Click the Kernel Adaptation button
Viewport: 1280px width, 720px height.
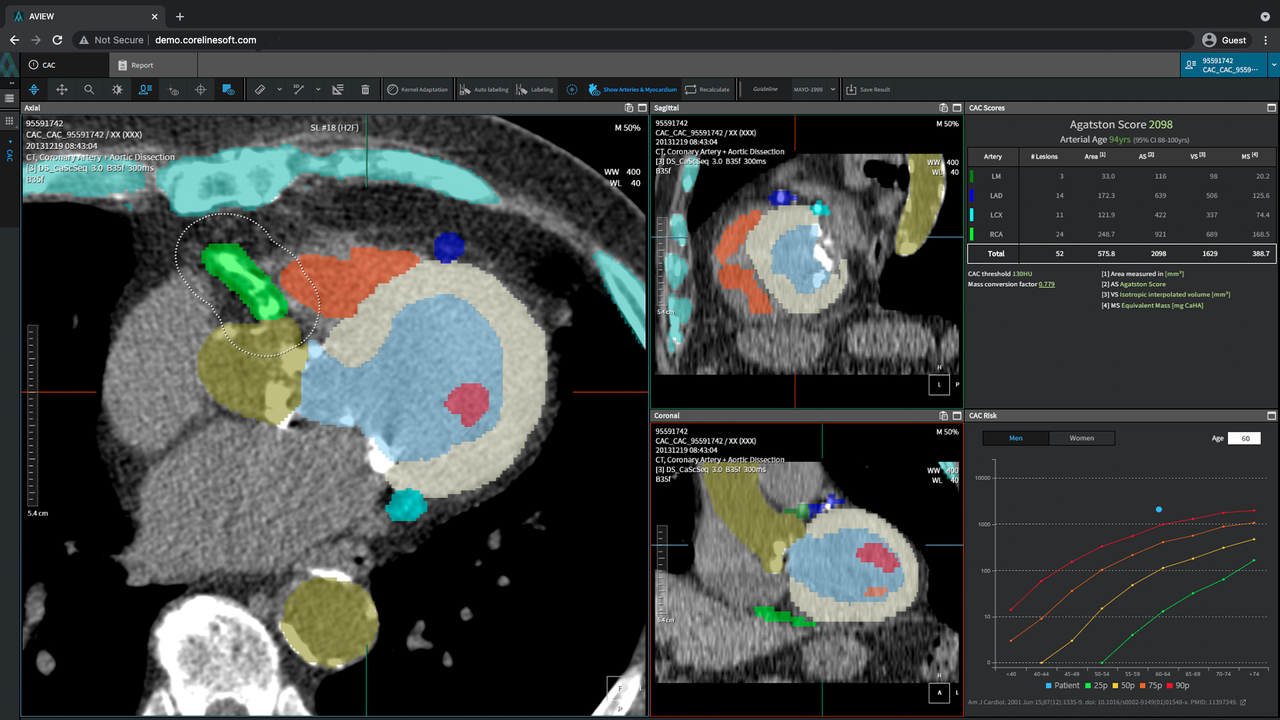tap(417, 90)
